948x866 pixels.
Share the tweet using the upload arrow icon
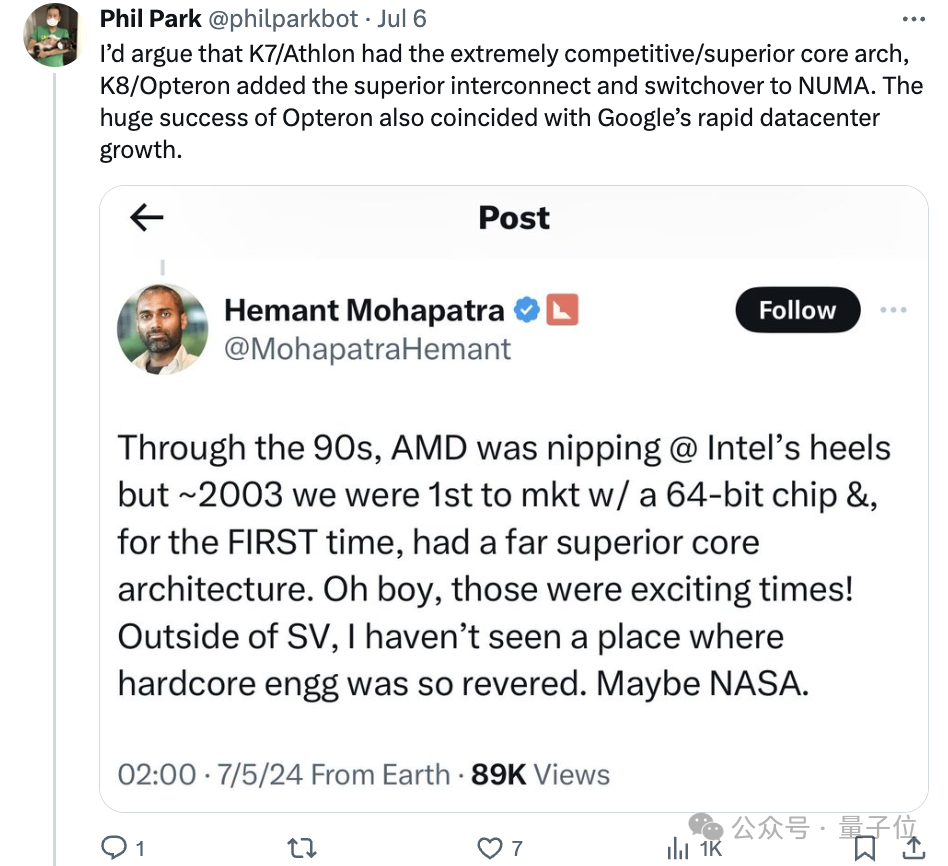coord(913,848)
